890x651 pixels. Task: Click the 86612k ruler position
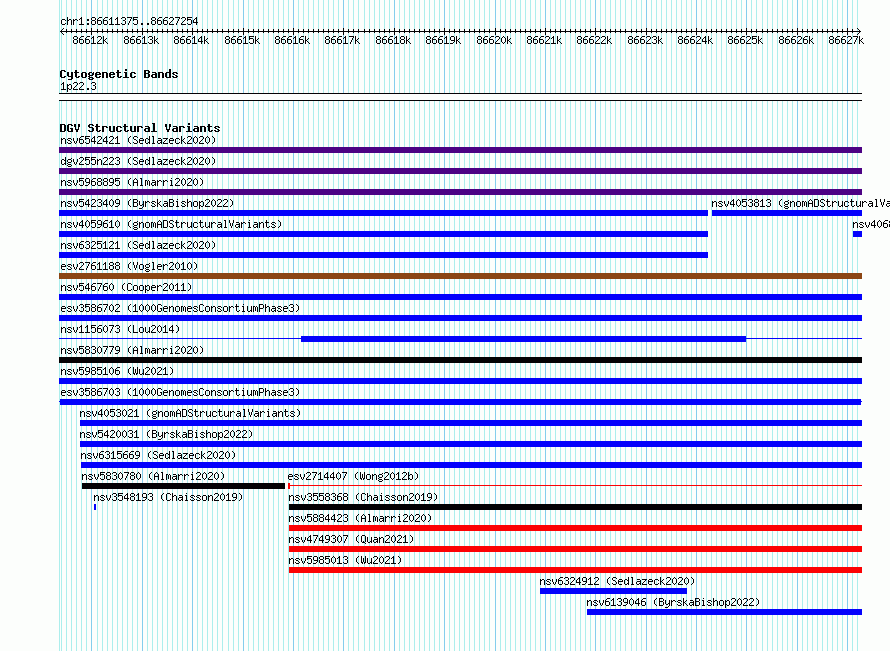pos(90,40)
